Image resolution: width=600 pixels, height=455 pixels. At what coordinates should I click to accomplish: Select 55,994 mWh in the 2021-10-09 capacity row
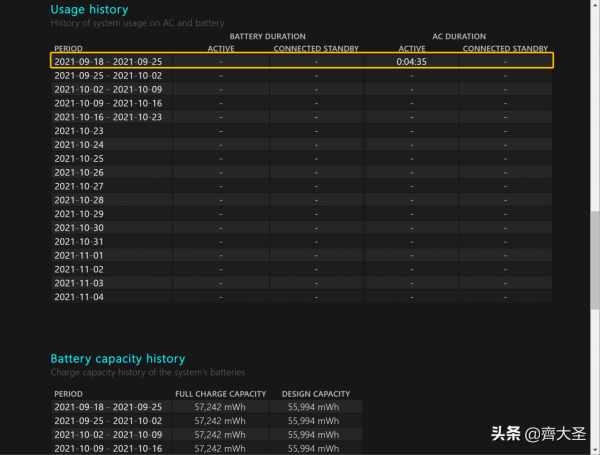[316, 449]
